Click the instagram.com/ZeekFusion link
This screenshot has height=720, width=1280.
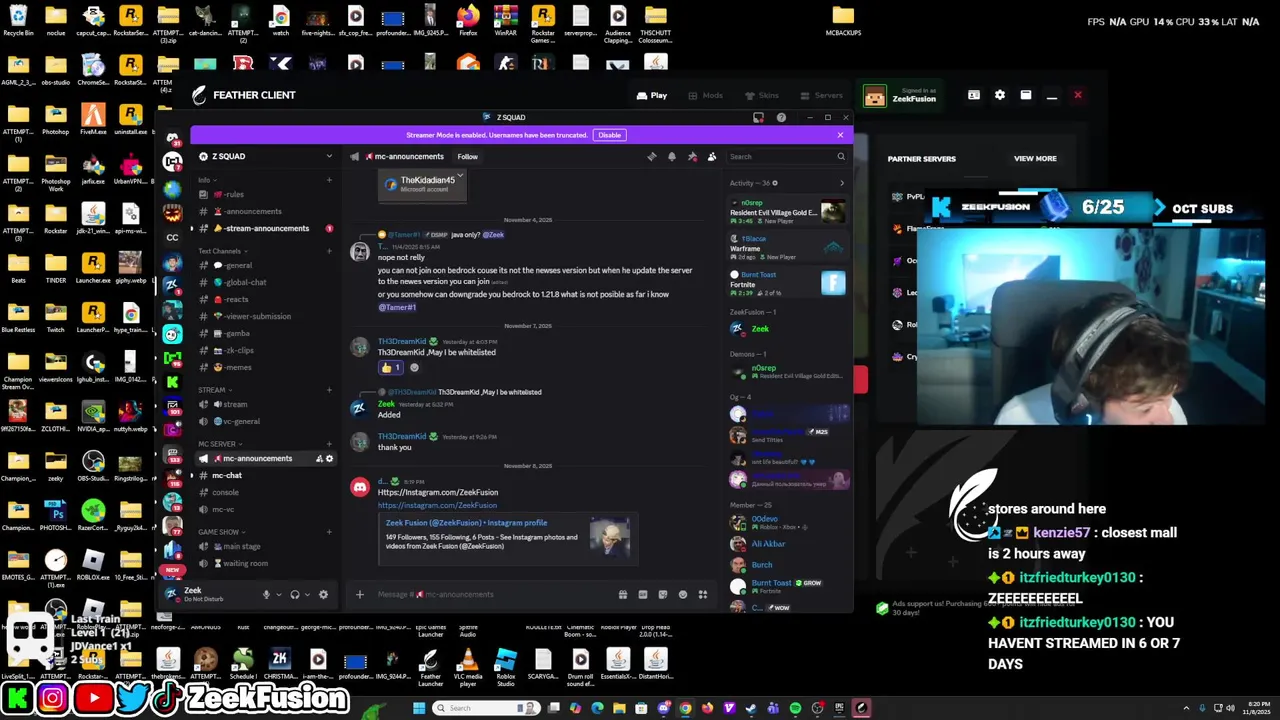click(x=437, y=506)
